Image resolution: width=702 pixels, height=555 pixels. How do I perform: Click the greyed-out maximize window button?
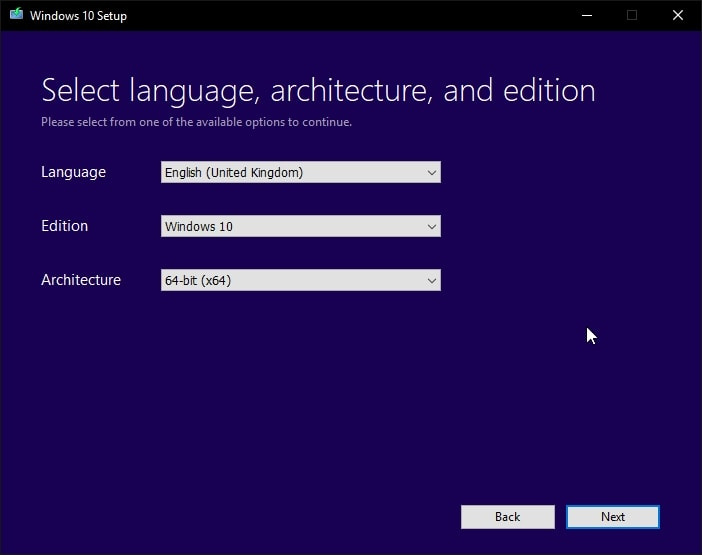pyautogui.click(x=631, y=15)
